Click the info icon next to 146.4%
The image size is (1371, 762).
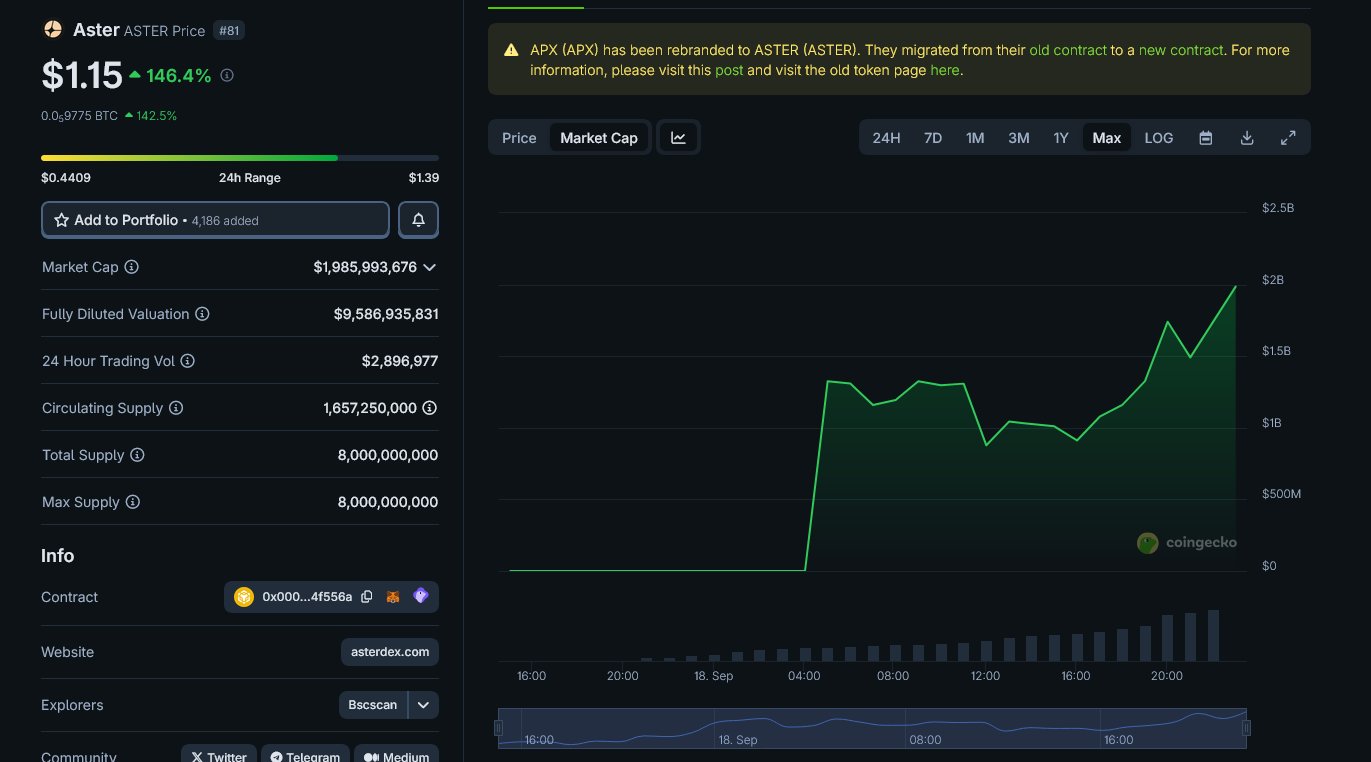pyautogui.click(x=227, y=75)
